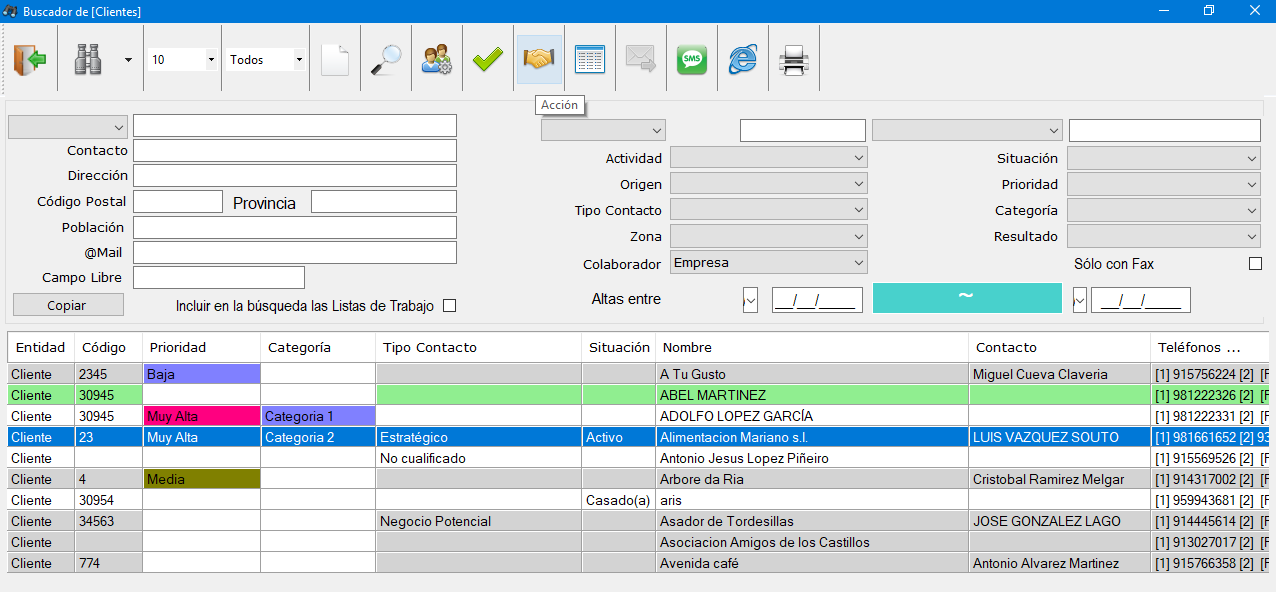Open the toolbar combo showing 10
Viewport: 1276px width, 592px height.
tap(182, 60)
